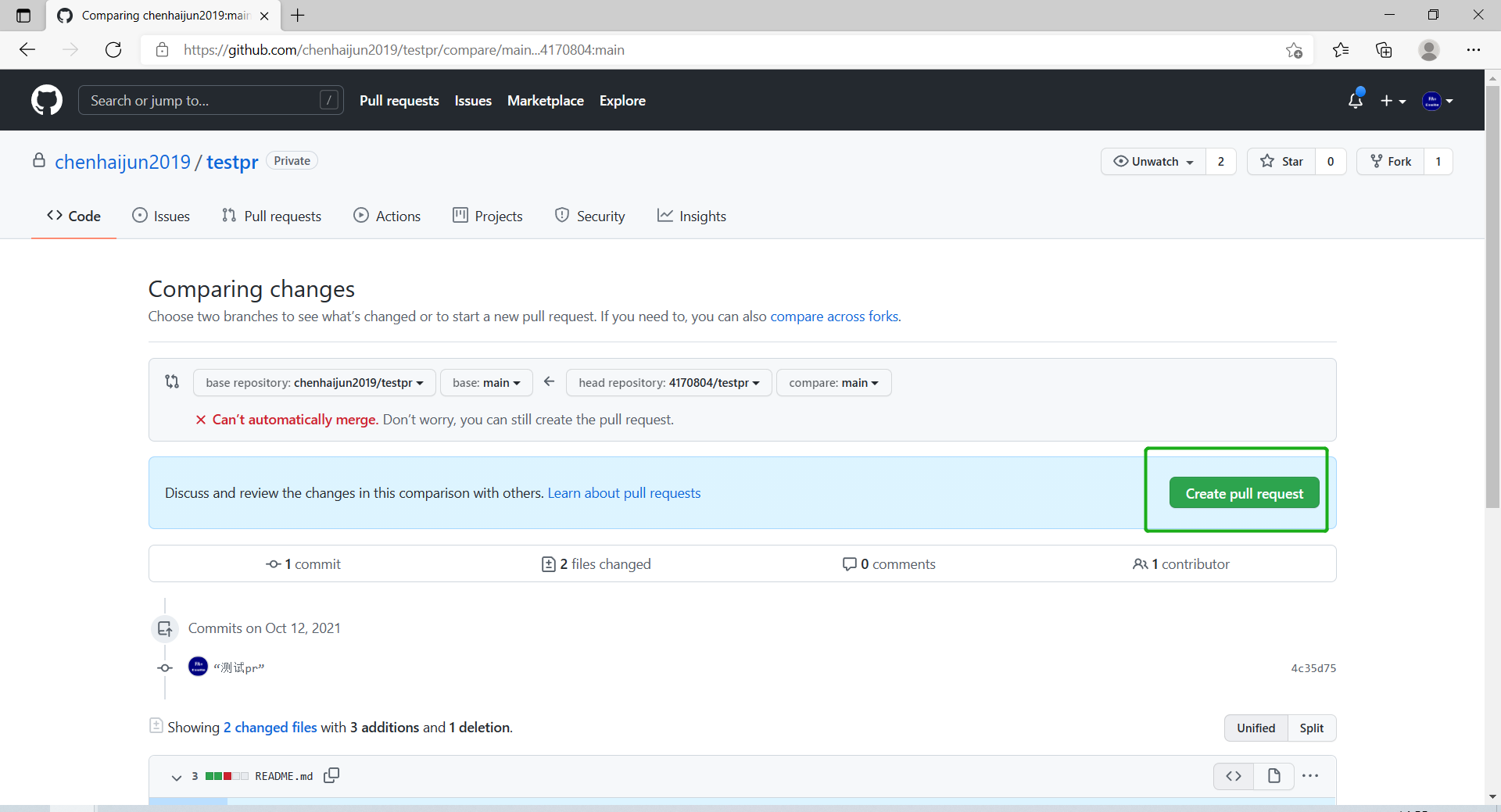The height and width of the screenshot is (812, 1501).
Task: Open the browser favorites list icon
Action: pos(1341,50)
